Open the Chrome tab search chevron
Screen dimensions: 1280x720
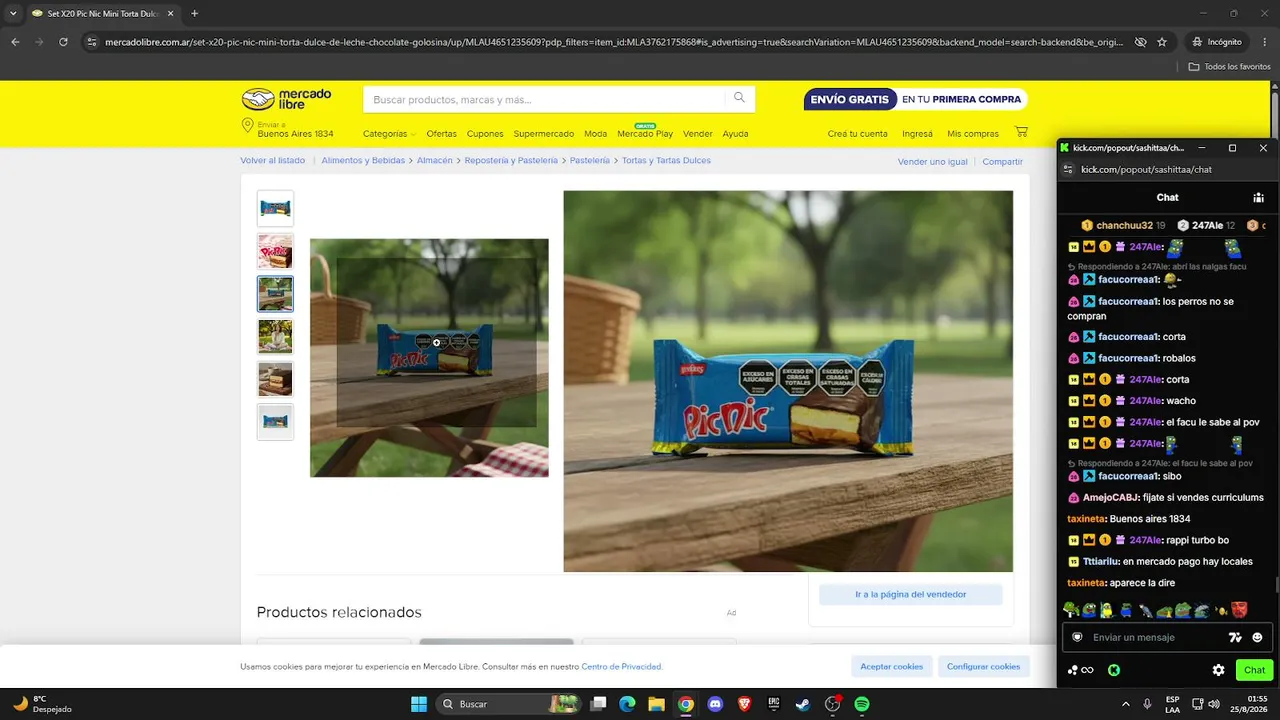(12, 13)
